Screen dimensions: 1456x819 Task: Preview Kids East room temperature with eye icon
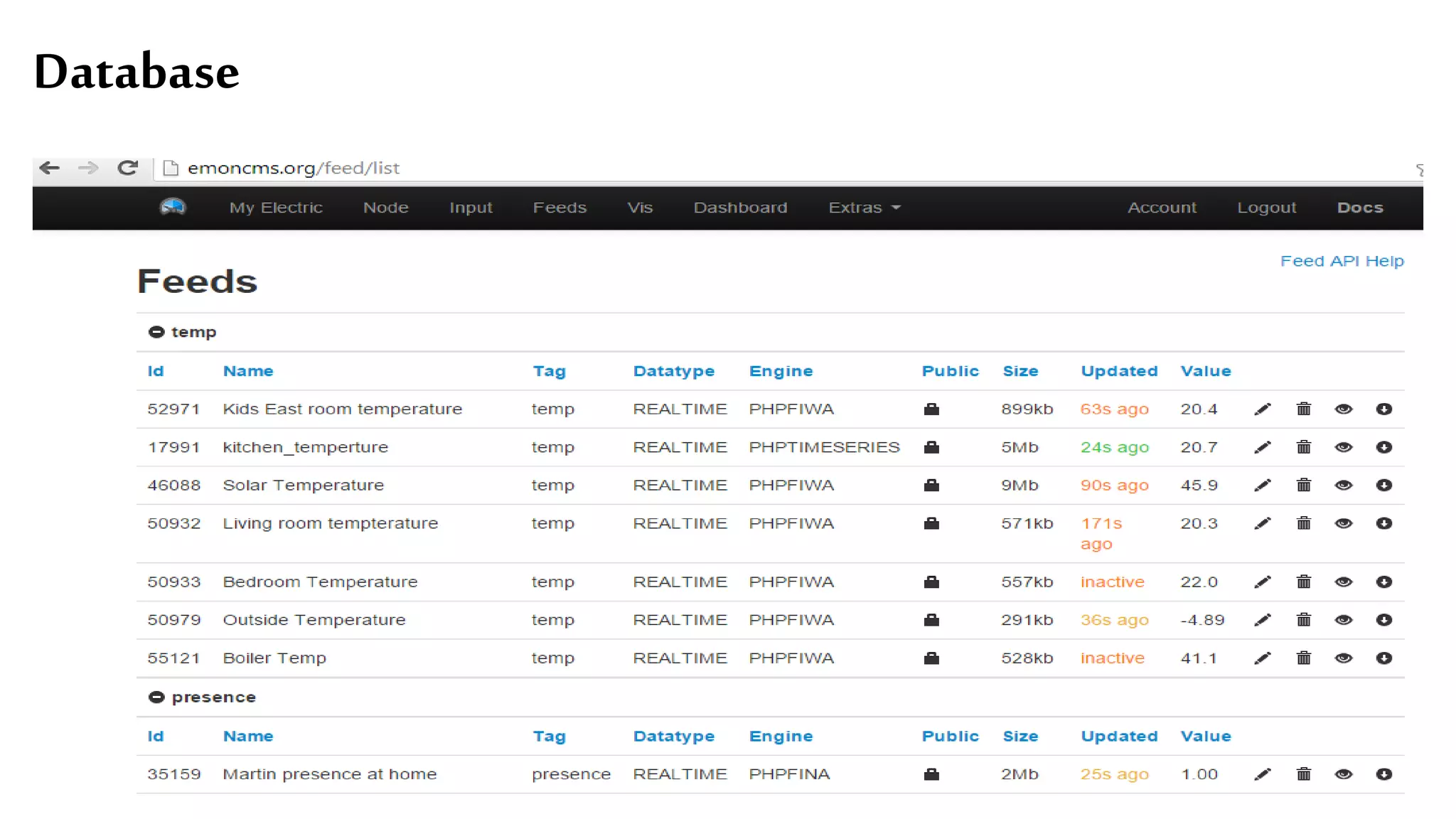coord(1343,409)
